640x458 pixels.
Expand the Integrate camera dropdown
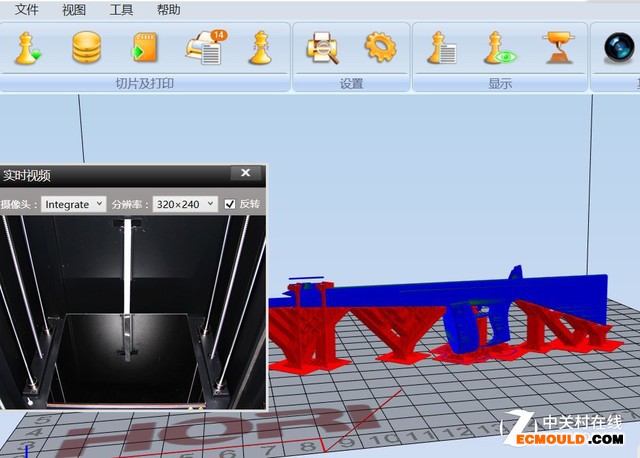tap(73, 204)
